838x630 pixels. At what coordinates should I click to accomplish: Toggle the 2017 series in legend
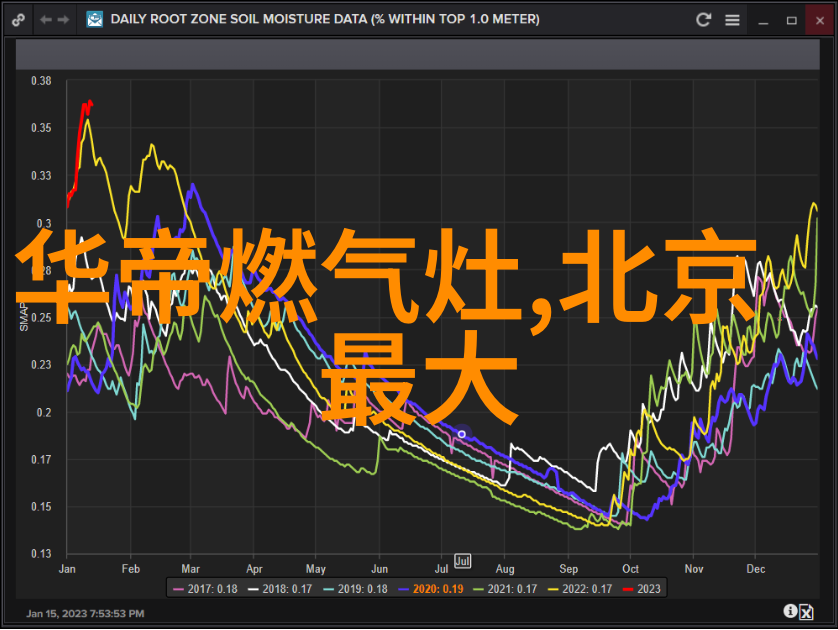tap(205, 589)
